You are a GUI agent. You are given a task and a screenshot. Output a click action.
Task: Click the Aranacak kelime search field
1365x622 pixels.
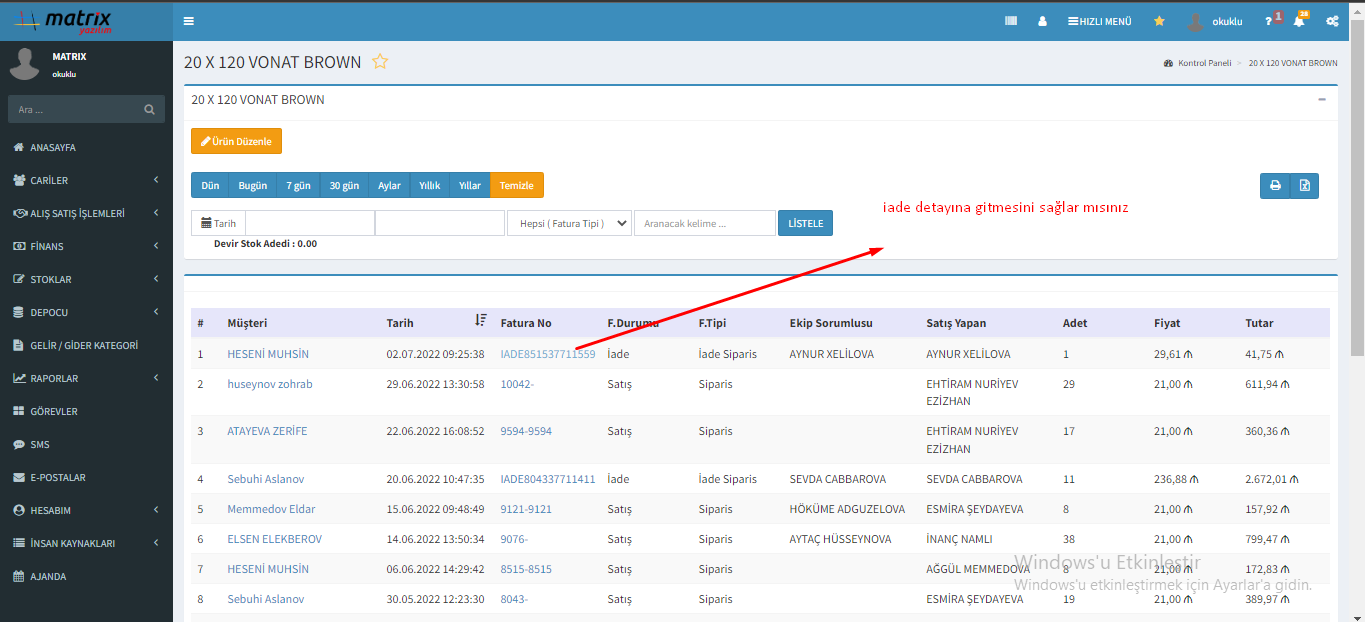click(704, 223)
